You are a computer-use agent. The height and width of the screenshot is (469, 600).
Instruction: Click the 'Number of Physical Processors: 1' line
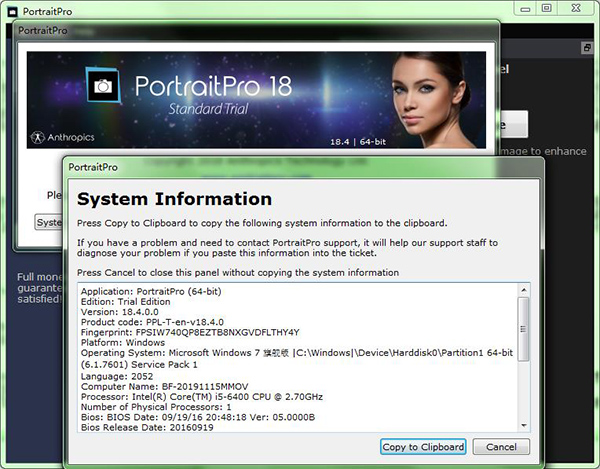pos(156,407)
